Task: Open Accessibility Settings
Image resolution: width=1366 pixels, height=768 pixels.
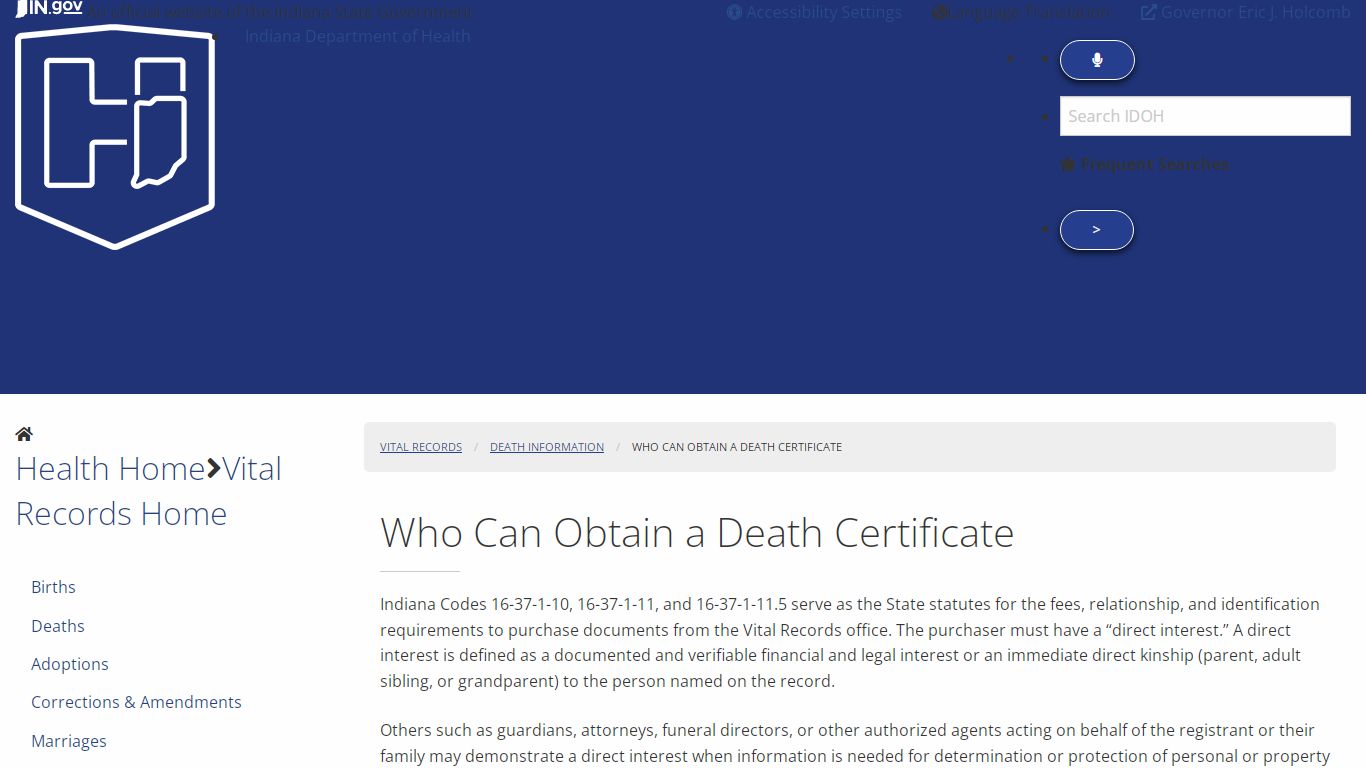Action: tap(814, 12)
